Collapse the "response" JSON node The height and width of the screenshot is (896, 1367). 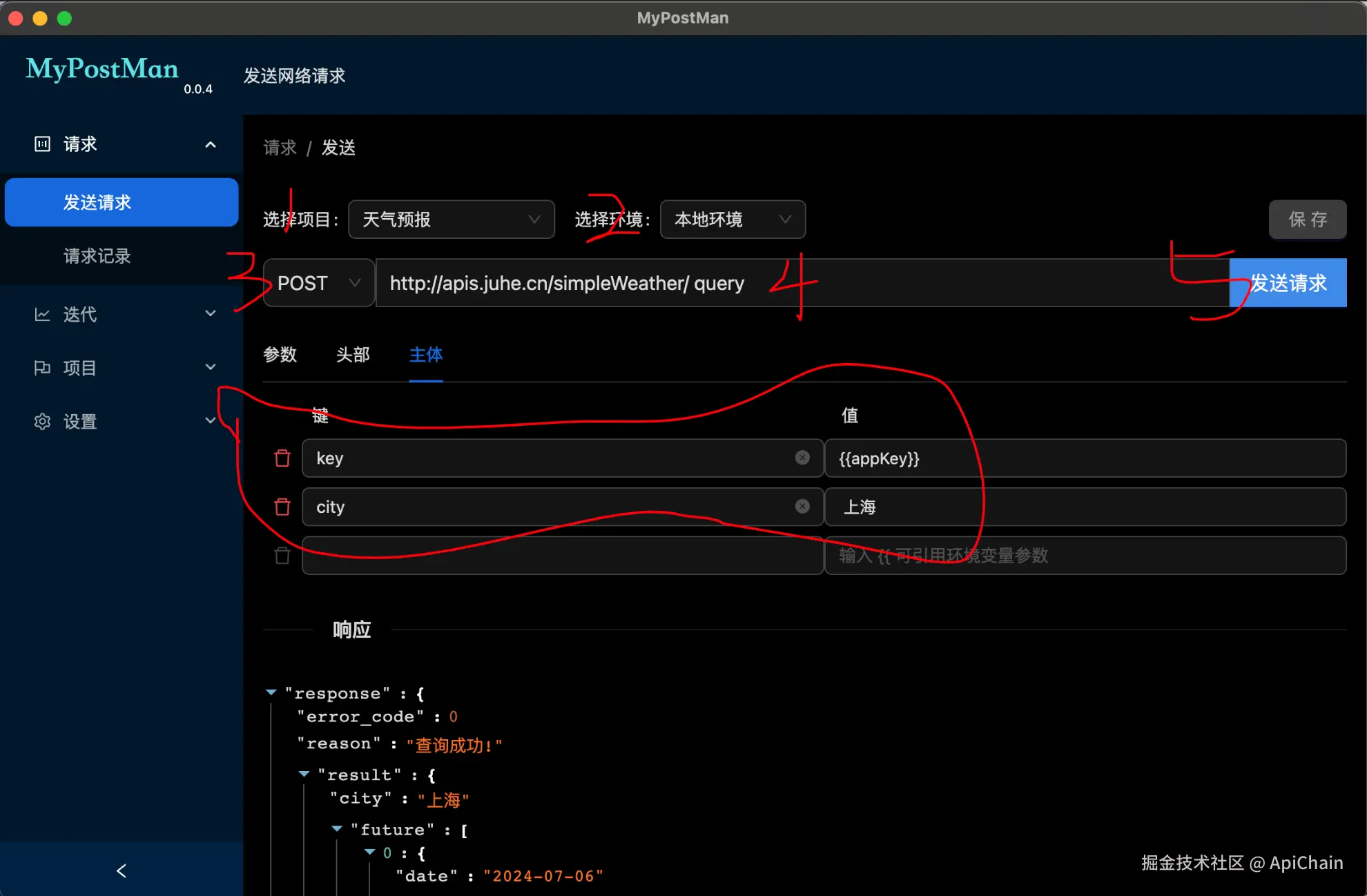(x=271, y=692)
